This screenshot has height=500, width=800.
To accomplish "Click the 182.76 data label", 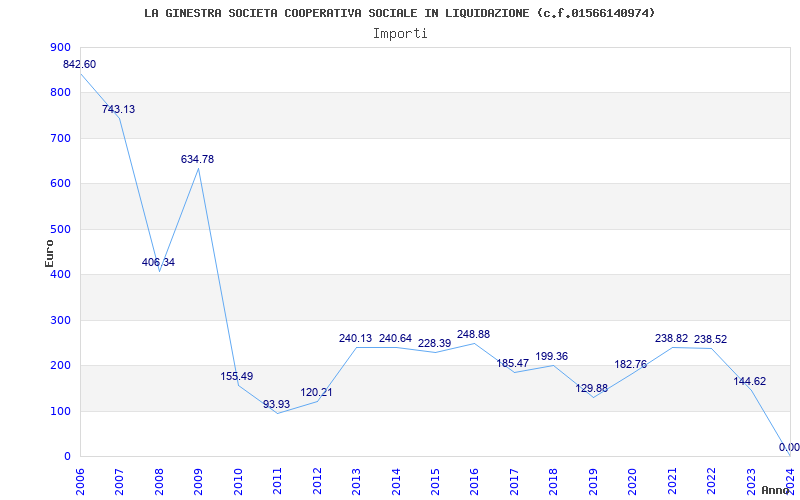I will tap(631, 364).
